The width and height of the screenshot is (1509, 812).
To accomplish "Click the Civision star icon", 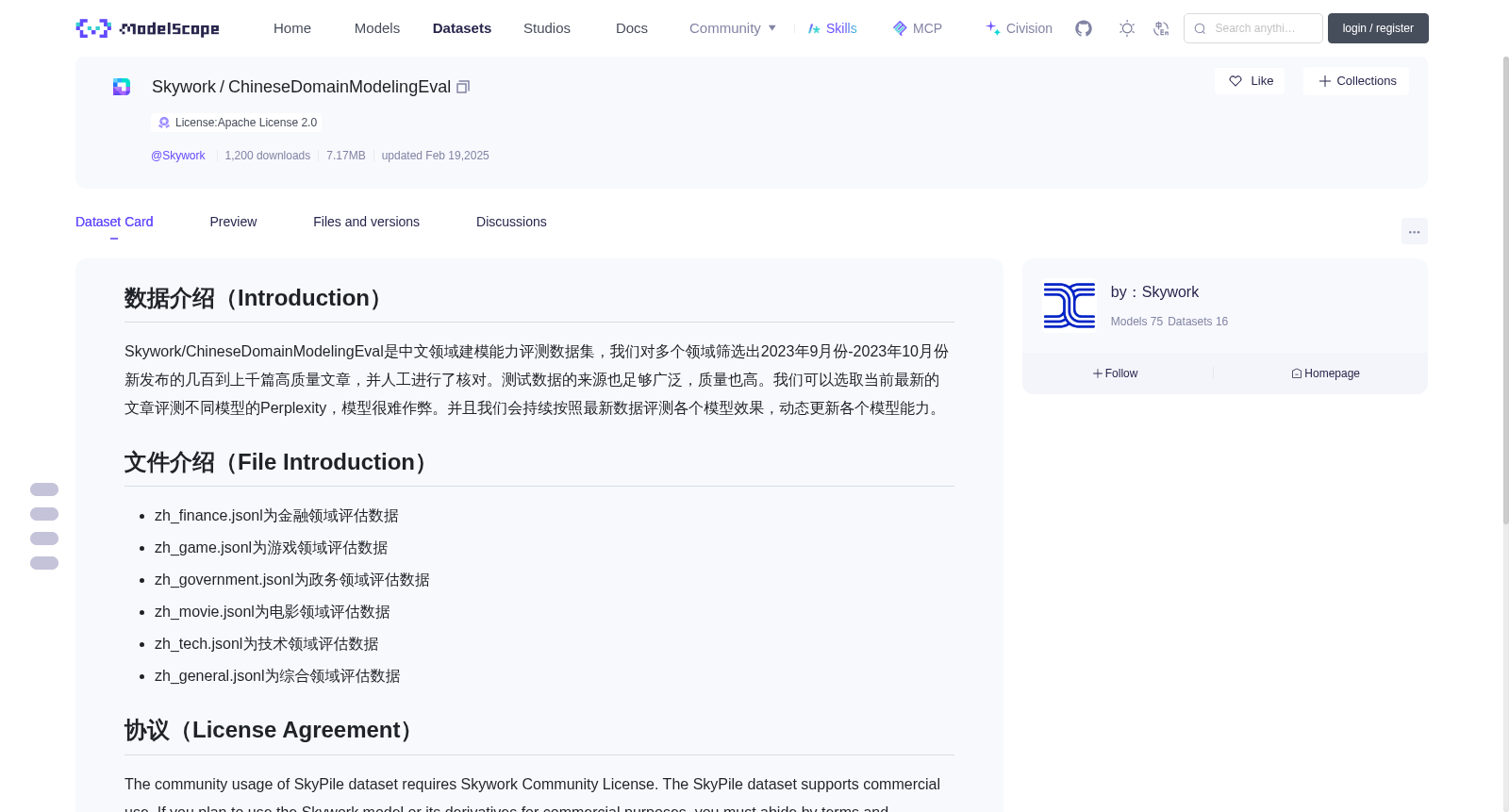I will tap(993, 28).
